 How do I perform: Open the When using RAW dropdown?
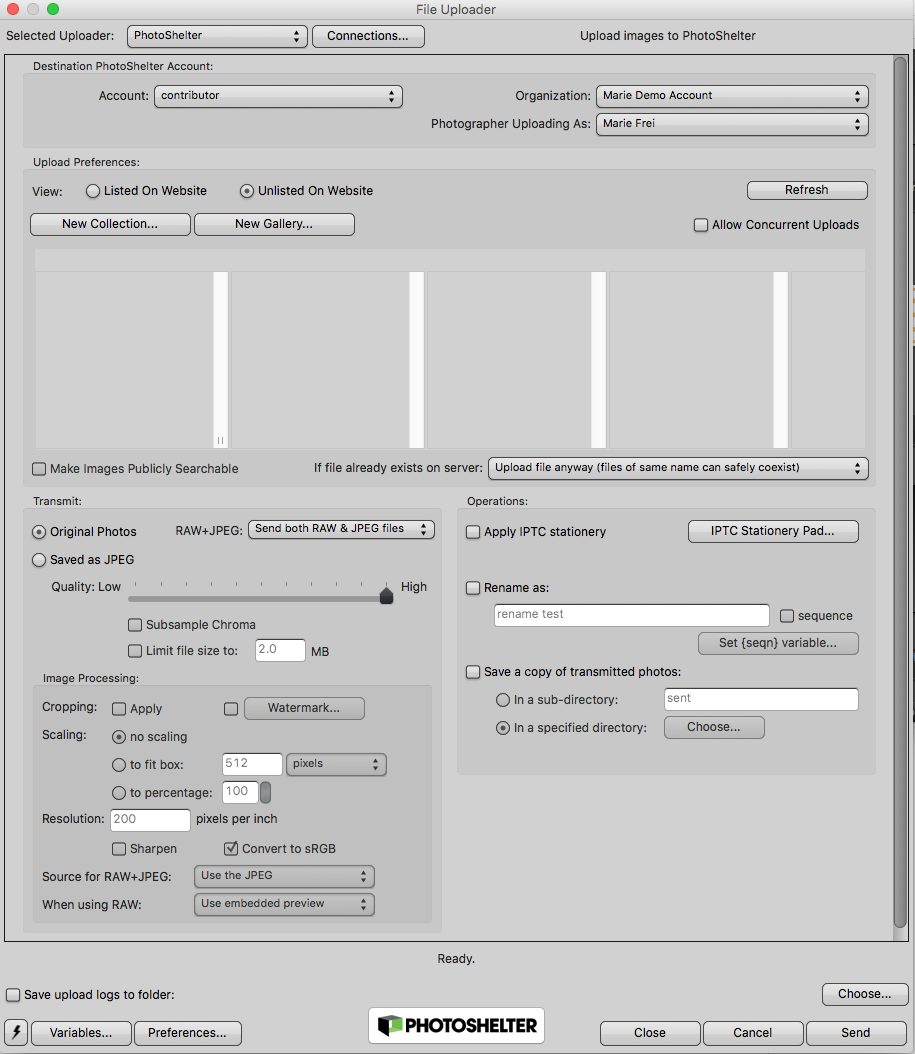point(284,904)
